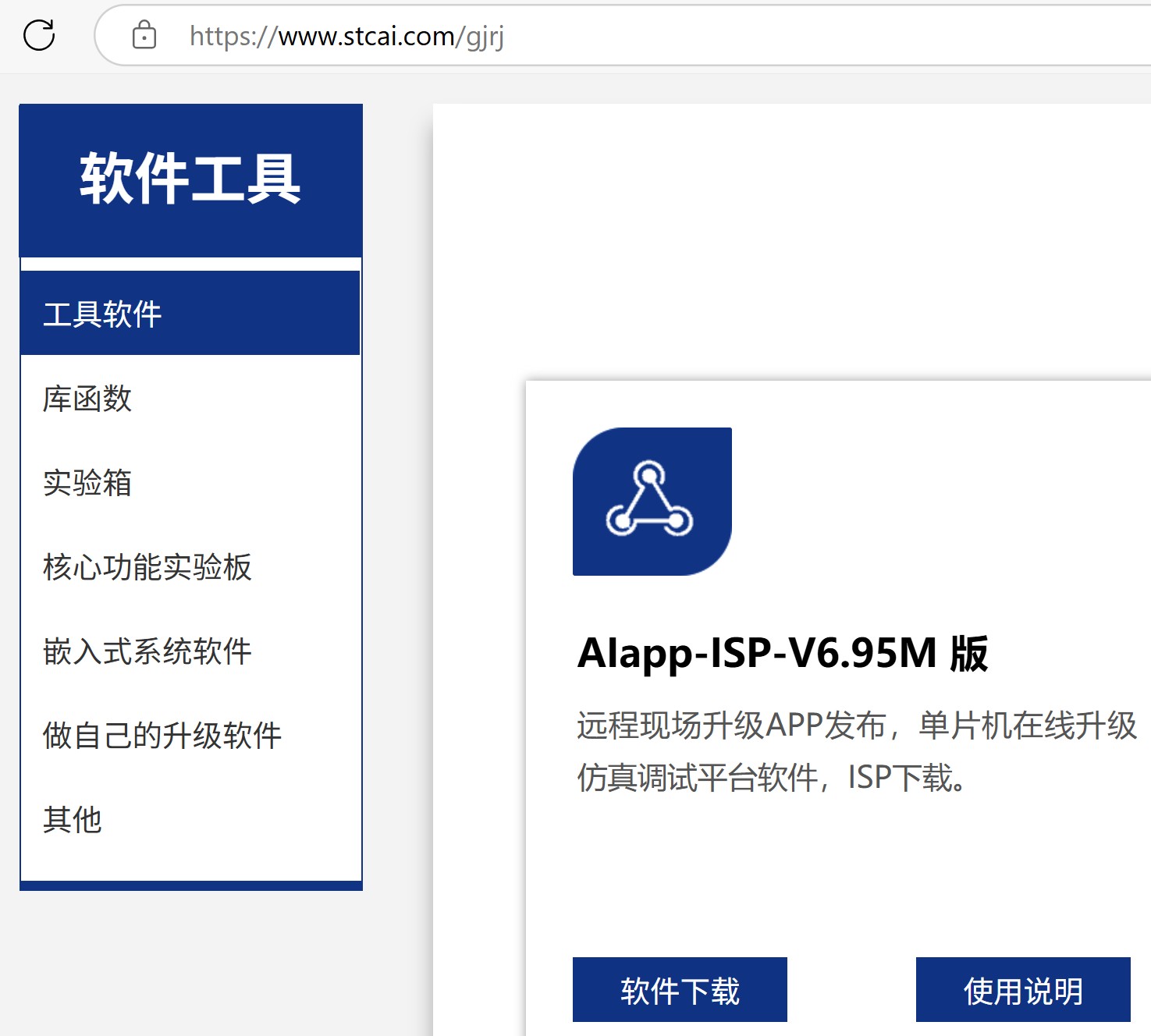Click the 软件下载 button
The height and width of the screenshot is (1036, 1151).
click(680, 990)
